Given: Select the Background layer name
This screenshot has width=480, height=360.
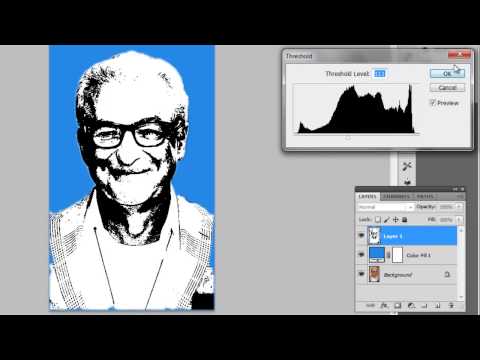Looking at the screenshot, I should [x=398, y=275].
